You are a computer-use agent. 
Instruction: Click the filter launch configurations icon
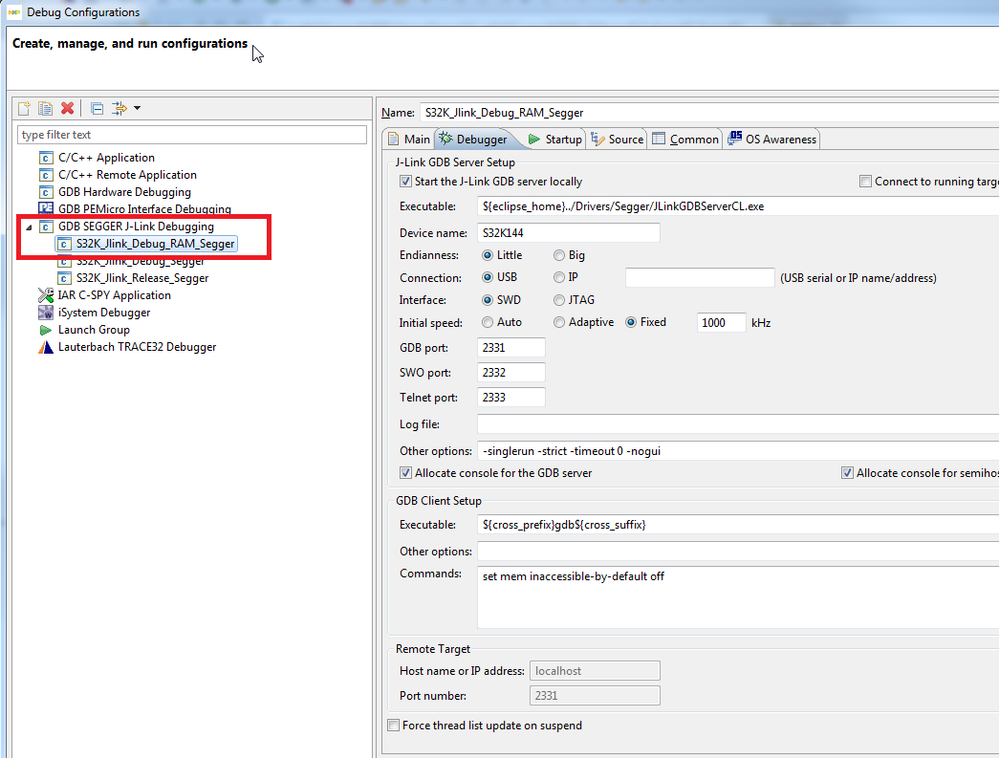[119, 108]
